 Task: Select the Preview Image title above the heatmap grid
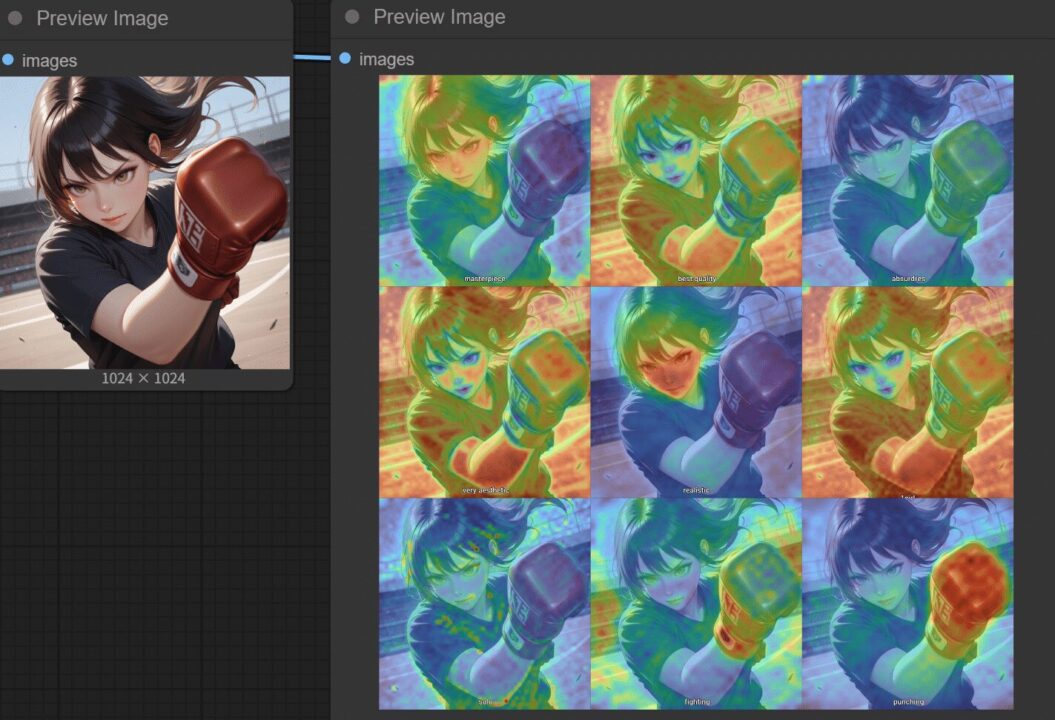click(439, 17)
